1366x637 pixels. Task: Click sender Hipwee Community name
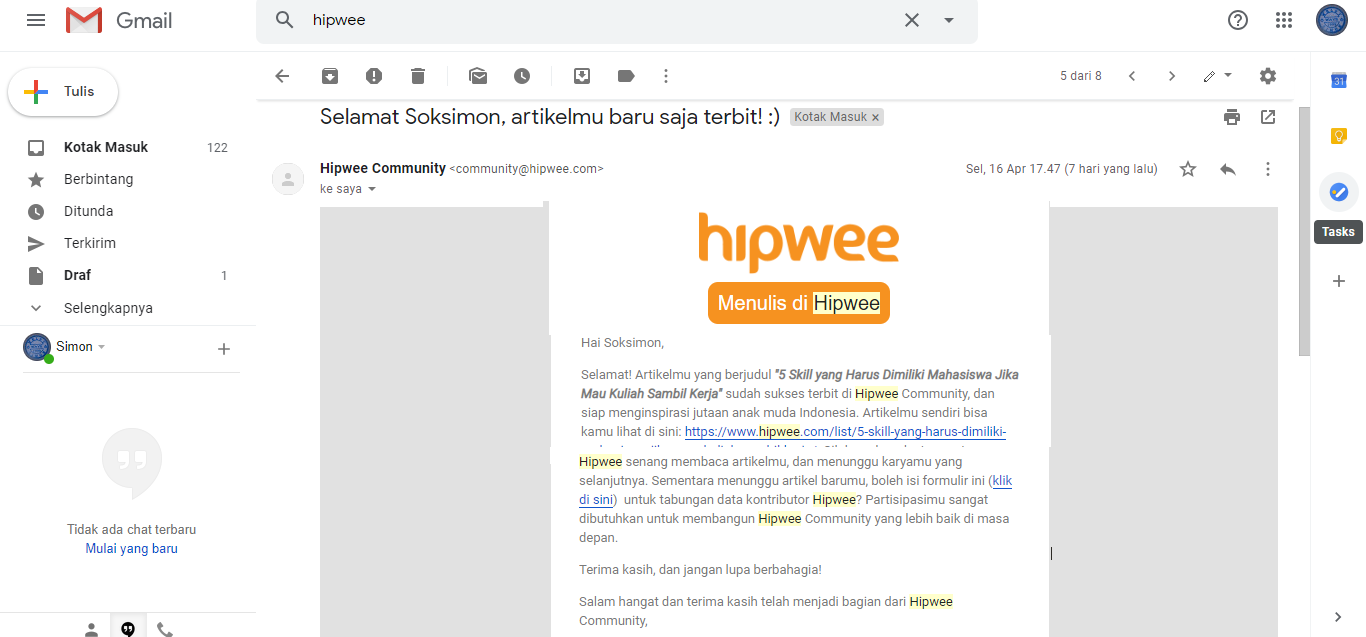pyautogui.click(x=383, y=168)
